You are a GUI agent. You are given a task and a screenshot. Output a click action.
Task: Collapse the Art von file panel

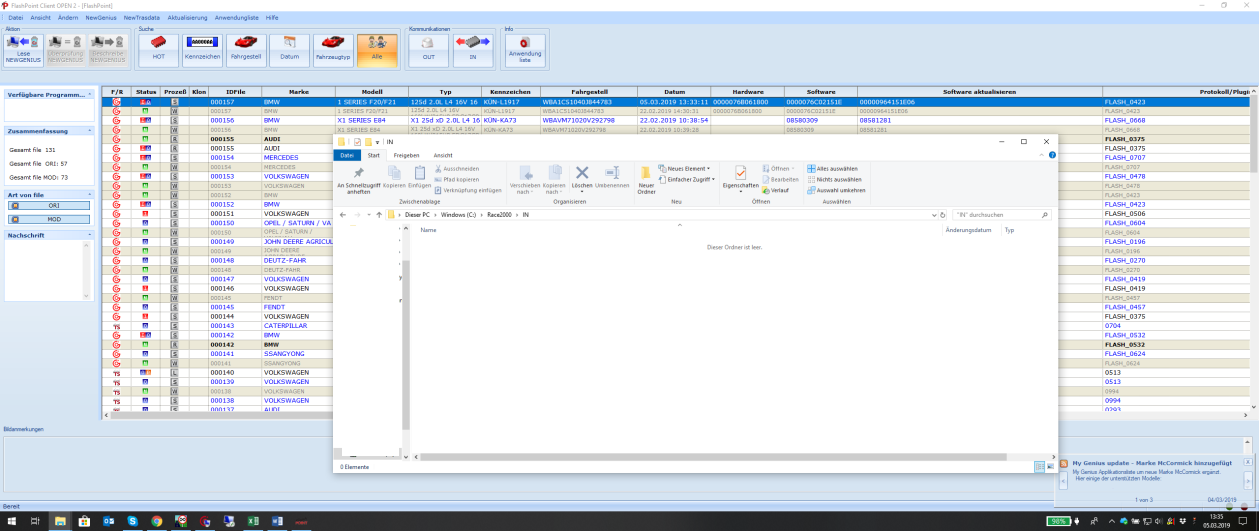coord(90,194)
